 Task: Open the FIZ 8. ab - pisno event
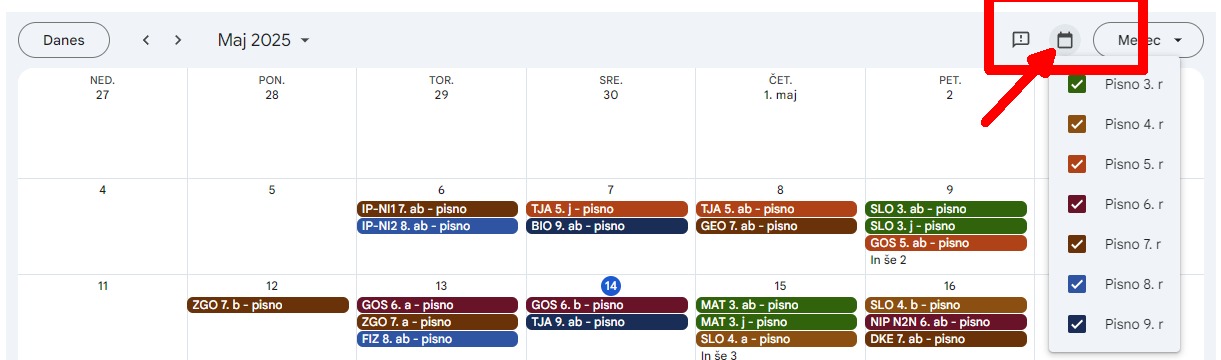tap(437, 339)
